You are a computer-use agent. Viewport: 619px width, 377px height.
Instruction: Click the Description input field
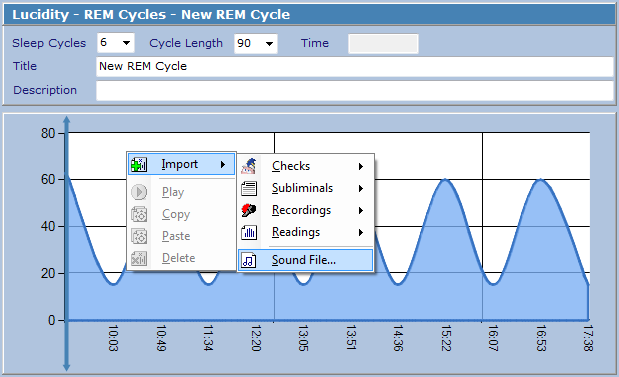coord(355,91)
